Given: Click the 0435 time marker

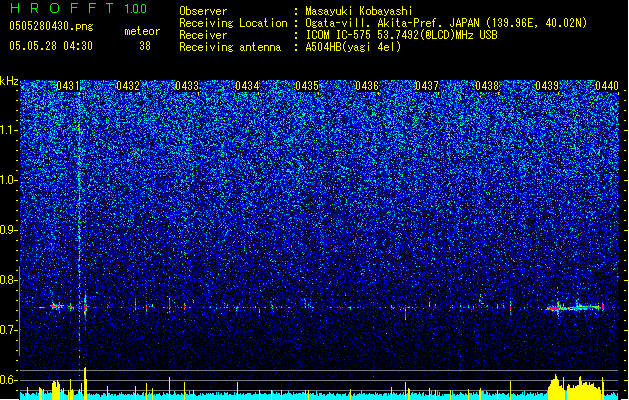Looking at the screenshot, I should (x=307, y=86).
